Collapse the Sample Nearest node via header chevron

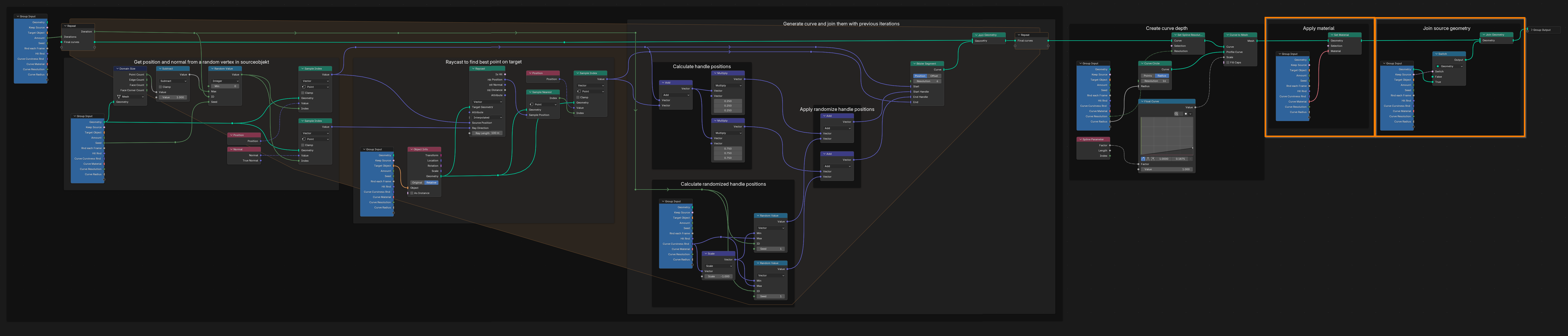point(530,92)
